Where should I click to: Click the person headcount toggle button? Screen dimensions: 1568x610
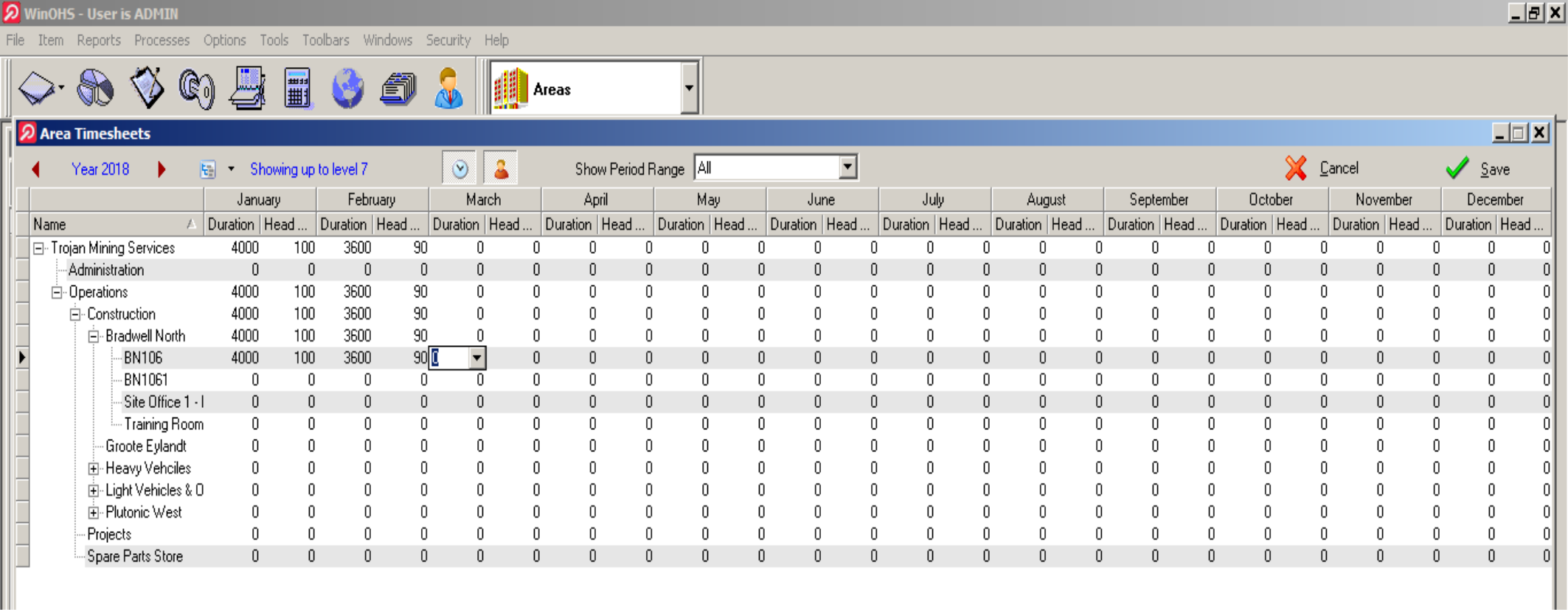pos(501,169)
